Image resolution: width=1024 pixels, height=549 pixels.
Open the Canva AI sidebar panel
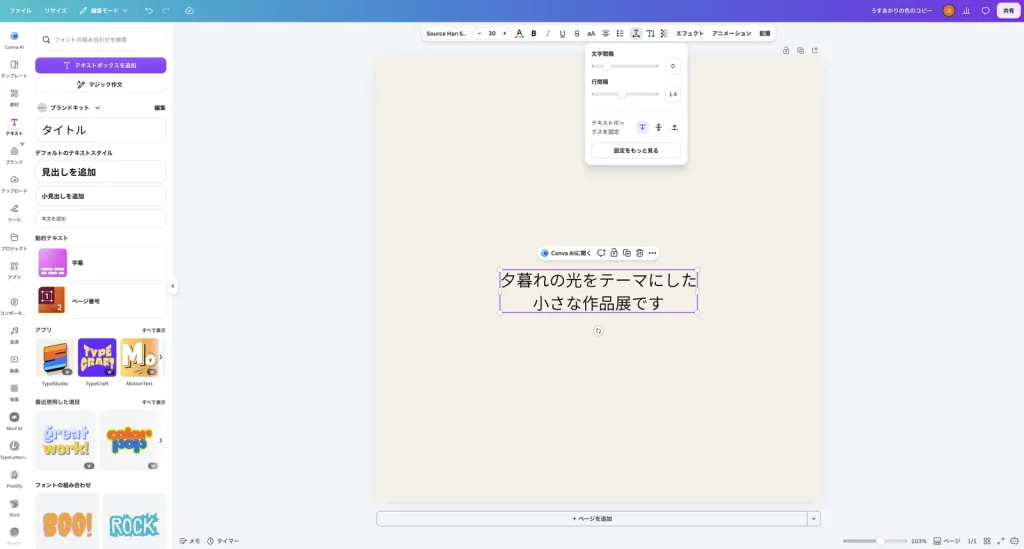point(14,40)
